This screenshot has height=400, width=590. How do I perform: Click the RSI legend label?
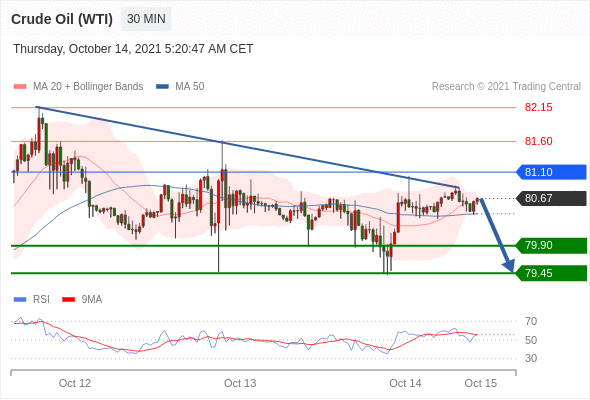tap(41, 300)
